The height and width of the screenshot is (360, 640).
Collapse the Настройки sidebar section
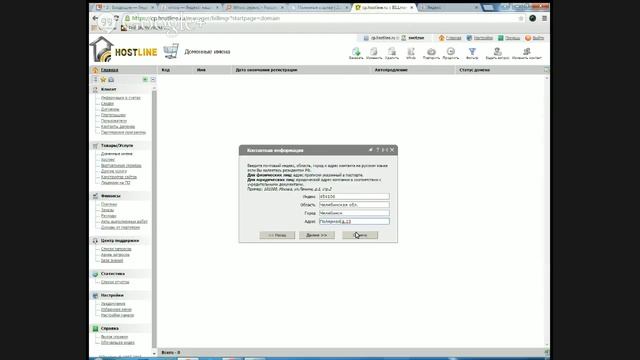(112, 295)
